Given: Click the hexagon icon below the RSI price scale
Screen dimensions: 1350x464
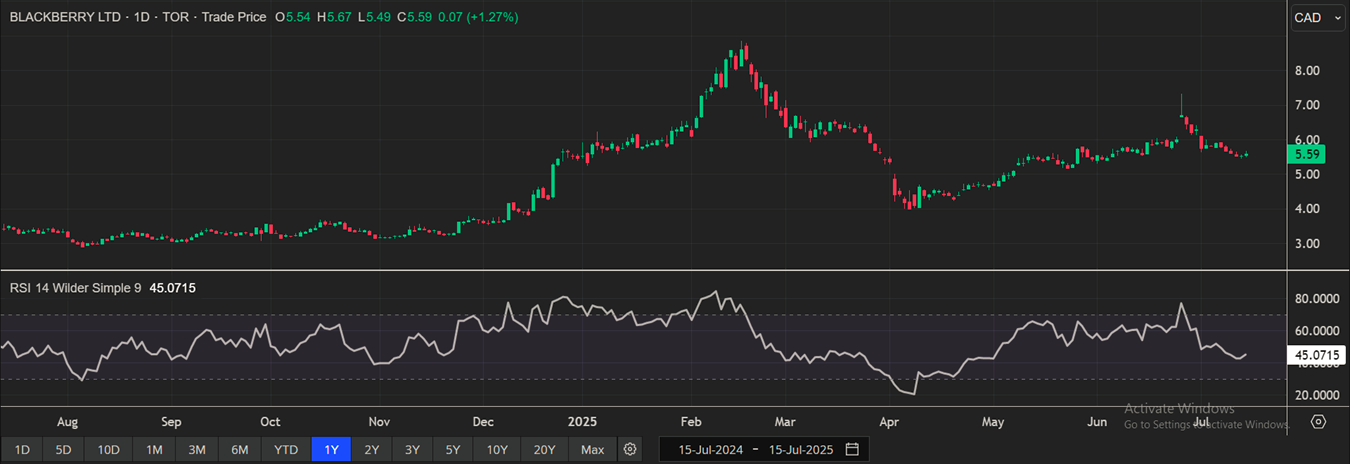Looking at the screenshot, I should [1318, 422].
